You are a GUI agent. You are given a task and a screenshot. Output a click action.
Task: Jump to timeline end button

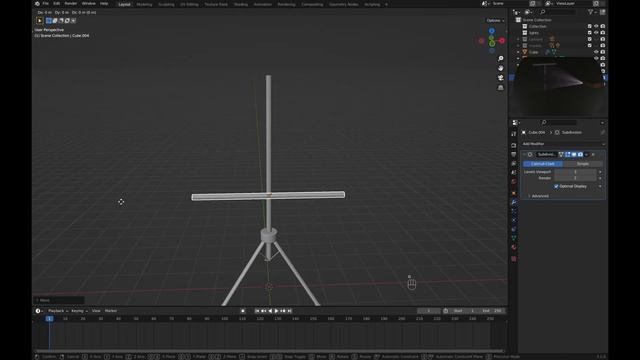[289, 311]
